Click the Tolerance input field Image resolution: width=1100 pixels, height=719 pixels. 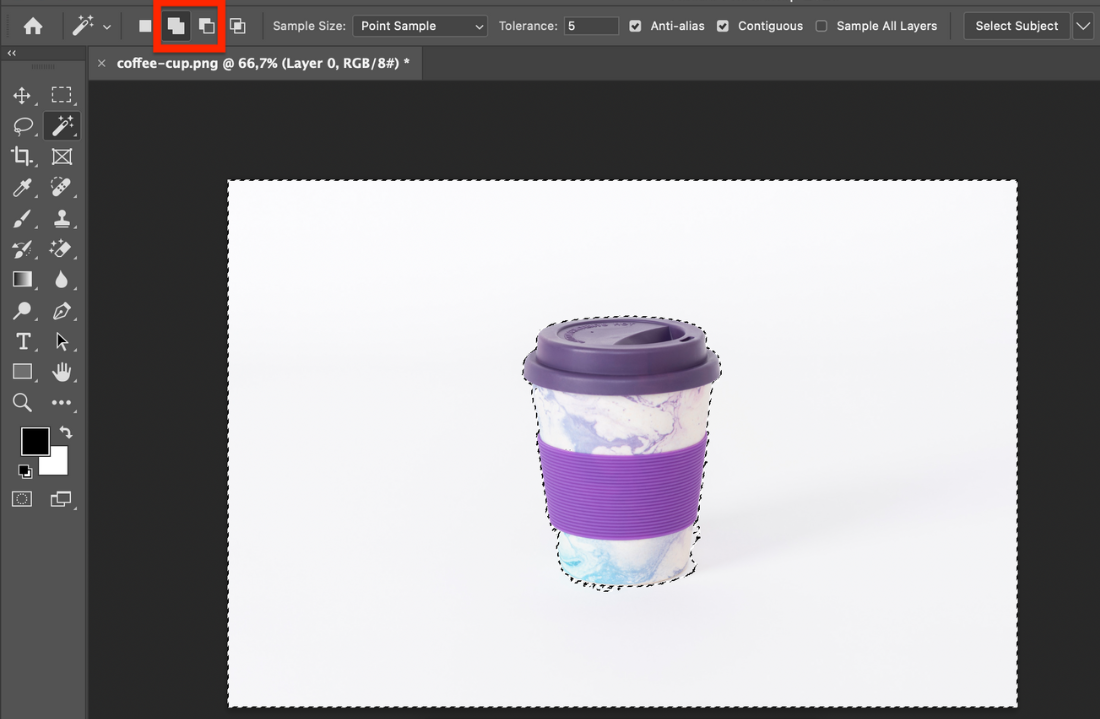coord(591,26)
